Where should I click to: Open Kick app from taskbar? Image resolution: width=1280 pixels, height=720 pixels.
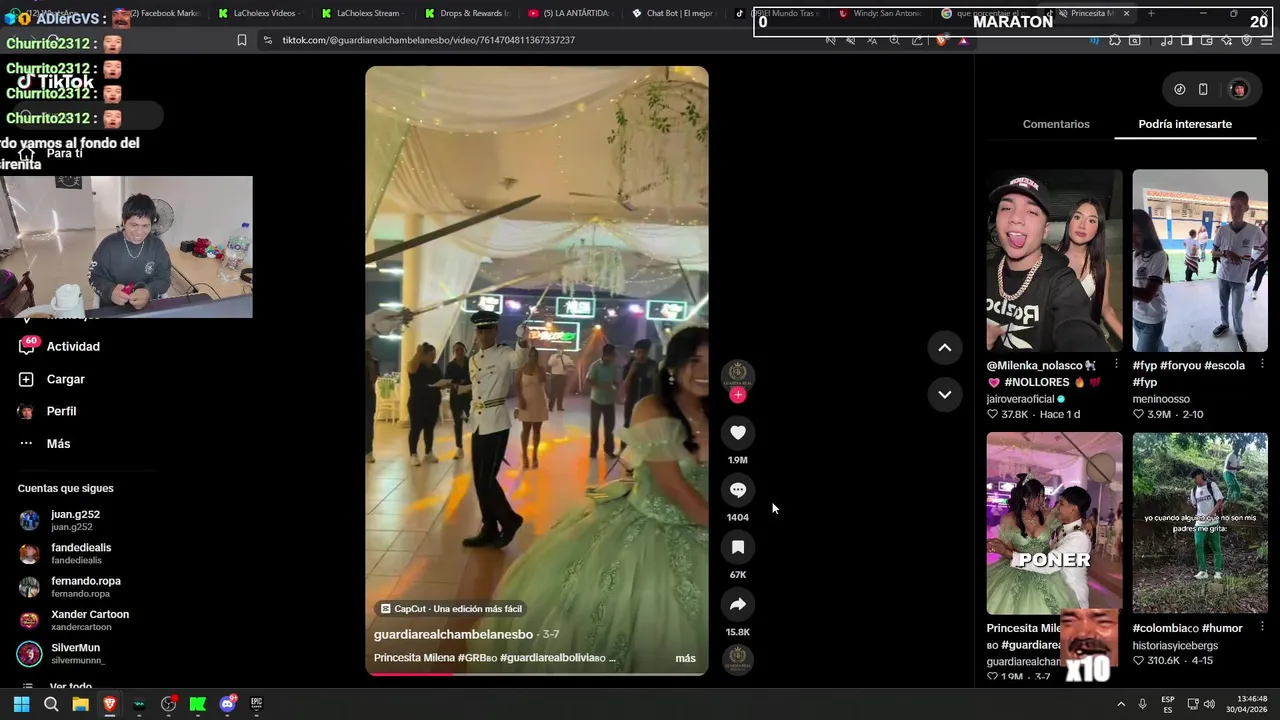coord(198,704)
